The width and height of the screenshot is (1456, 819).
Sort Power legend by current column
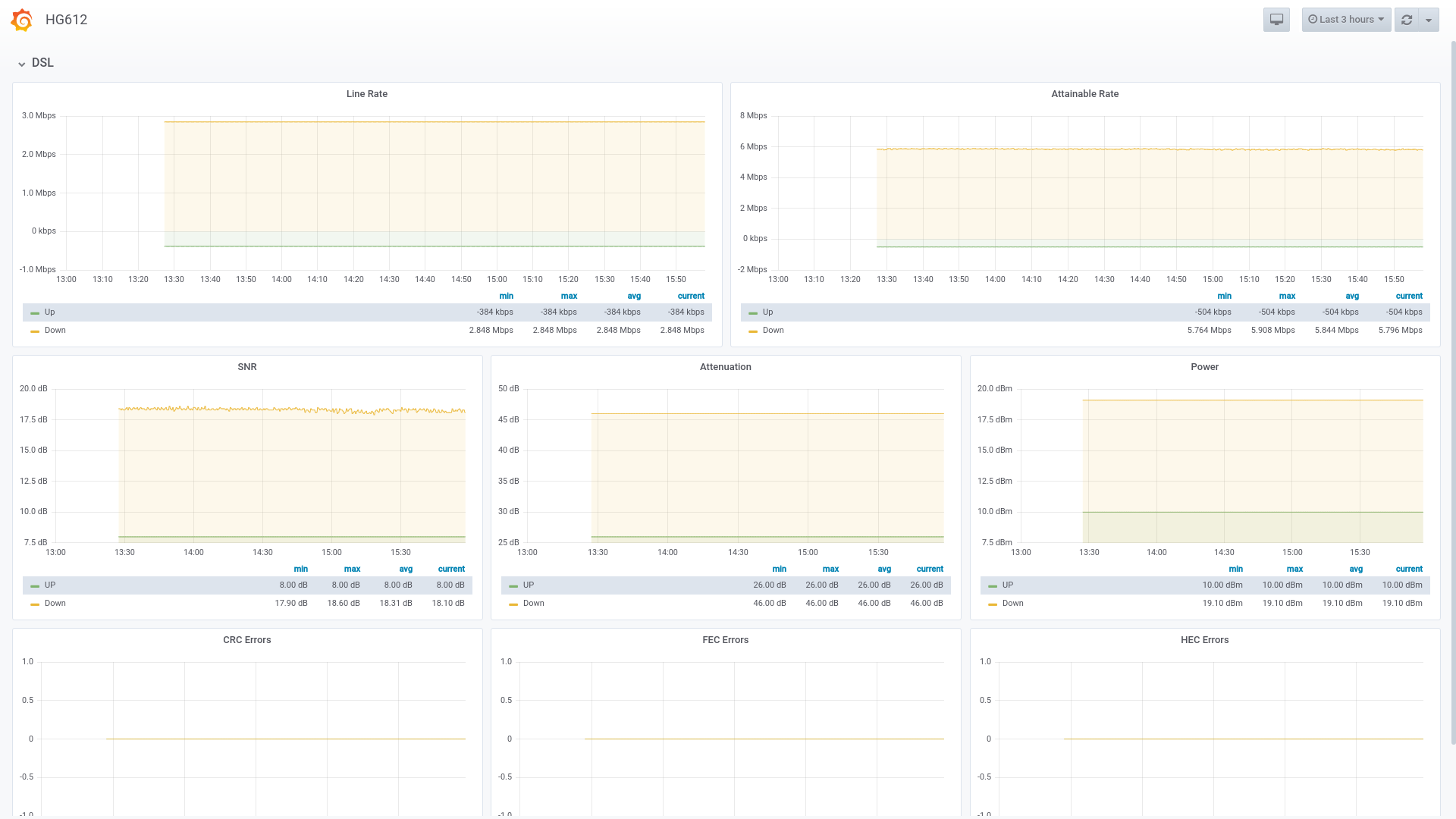pos(1408,569)
